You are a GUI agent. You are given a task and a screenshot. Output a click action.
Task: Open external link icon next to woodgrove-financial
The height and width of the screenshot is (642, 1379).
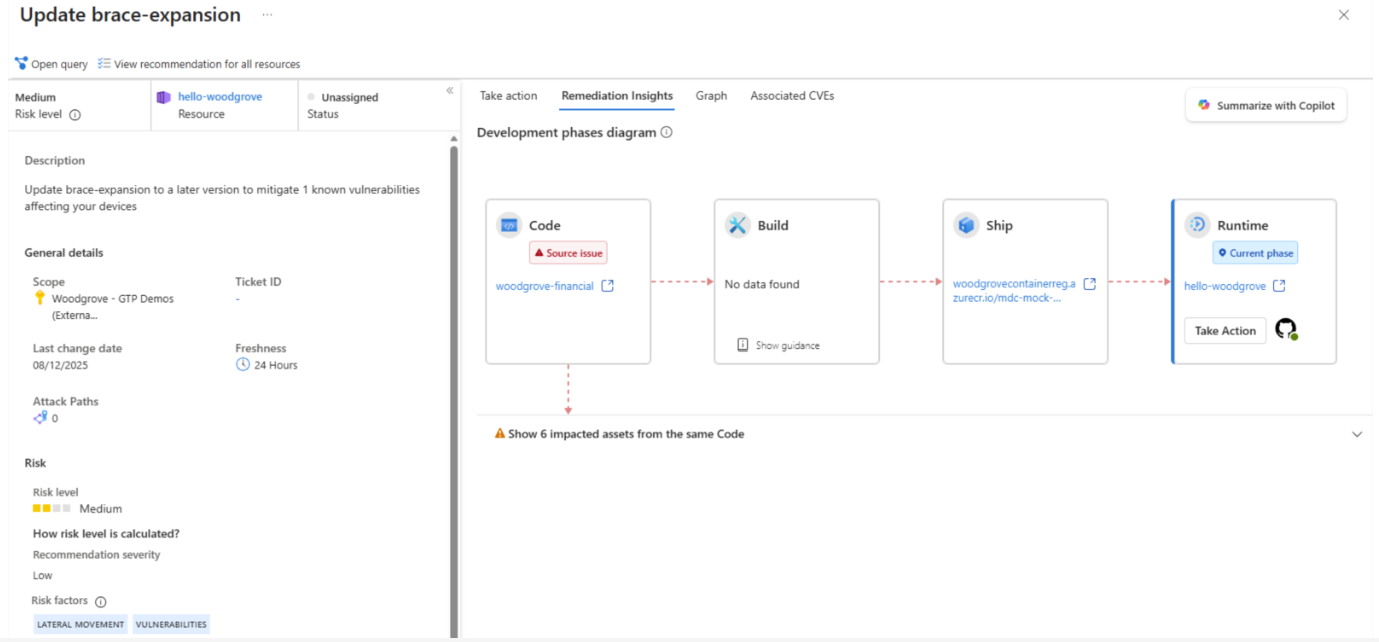(x=607, y=286)
